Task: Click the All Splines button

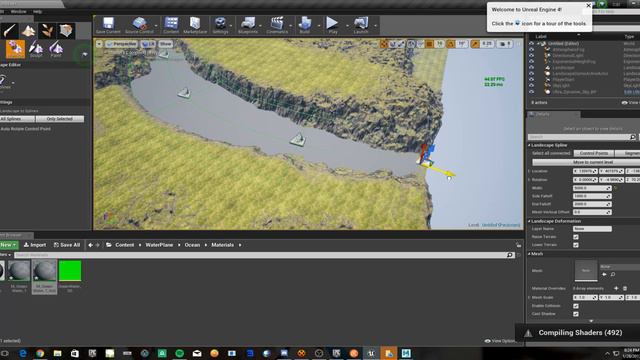Action: point(17,119)
